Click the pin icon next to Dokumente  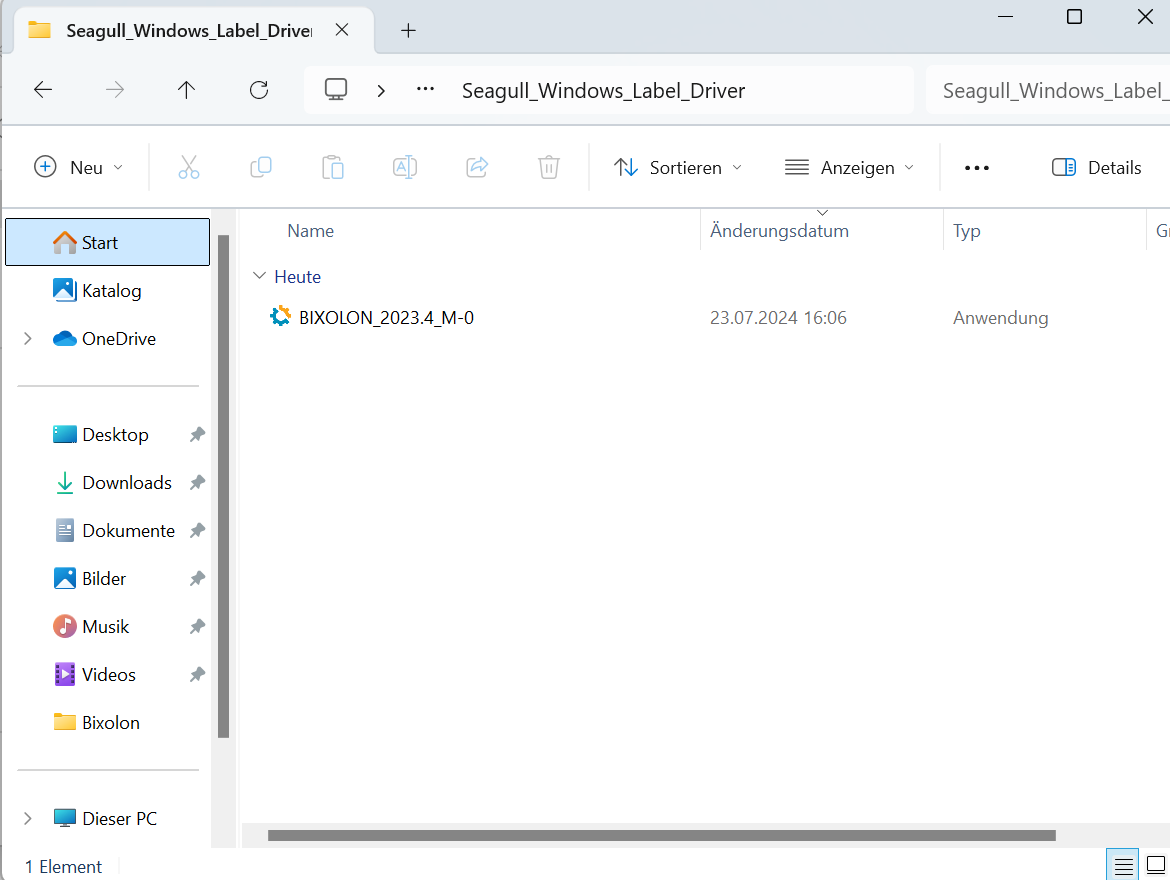click(x=197, y=531)
